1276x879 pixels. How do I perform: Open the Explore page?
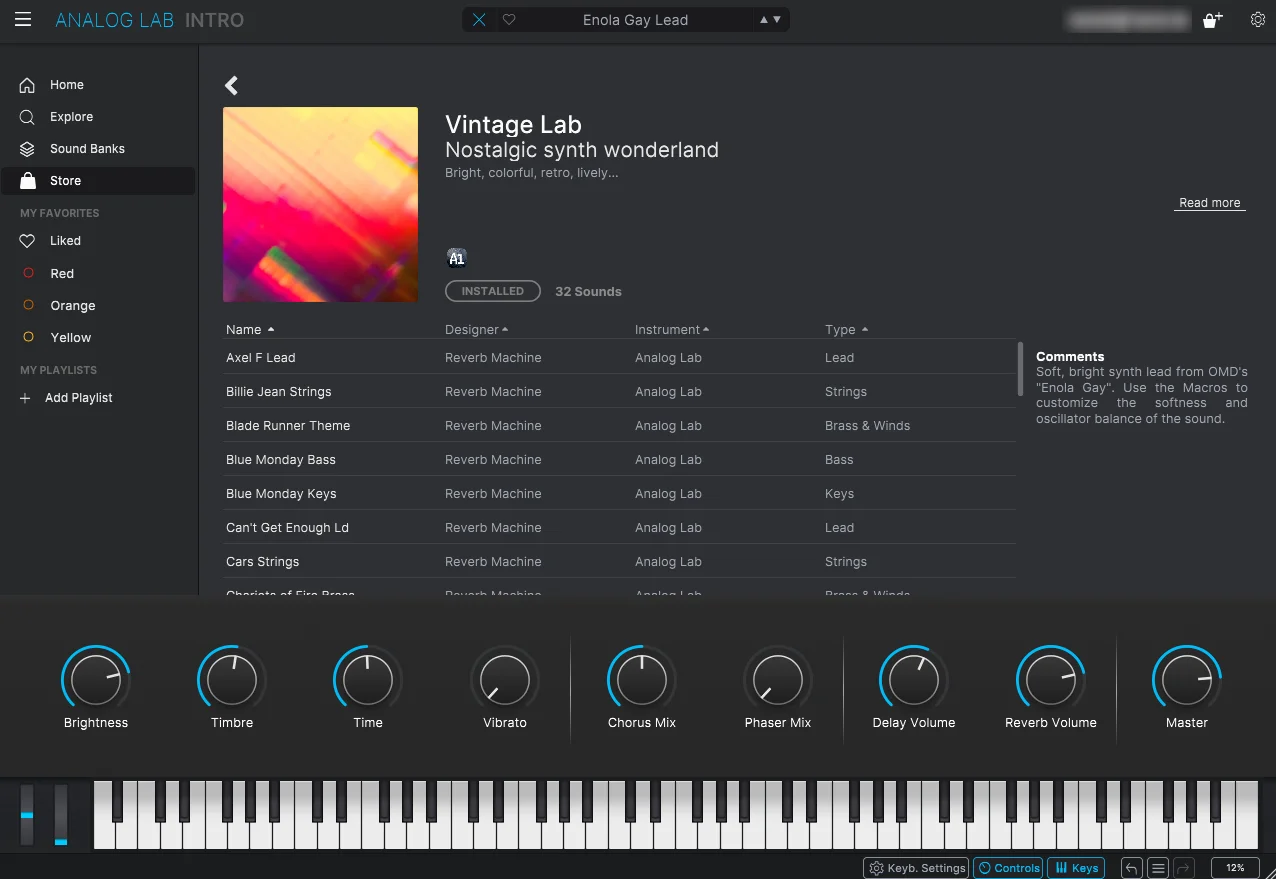98,117
